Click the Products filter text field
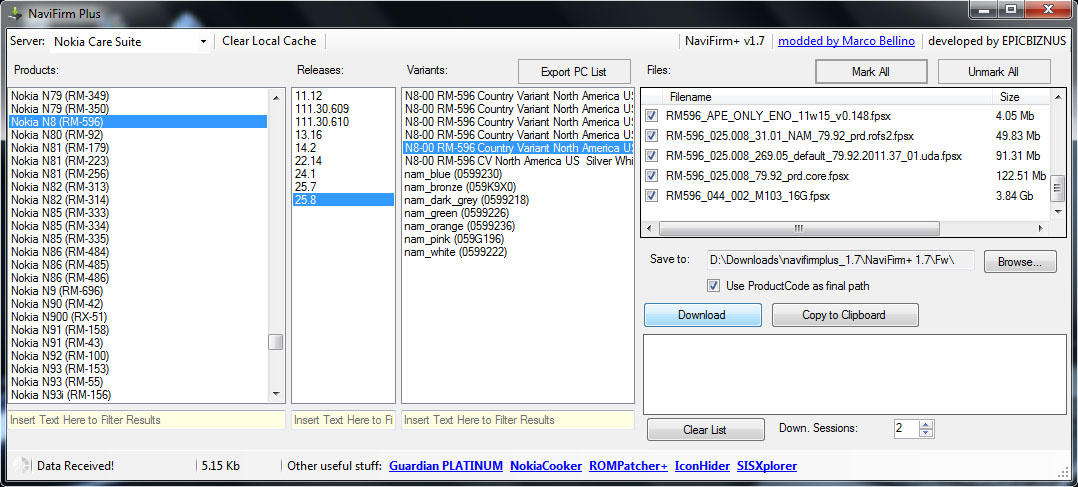 [146, 420]
